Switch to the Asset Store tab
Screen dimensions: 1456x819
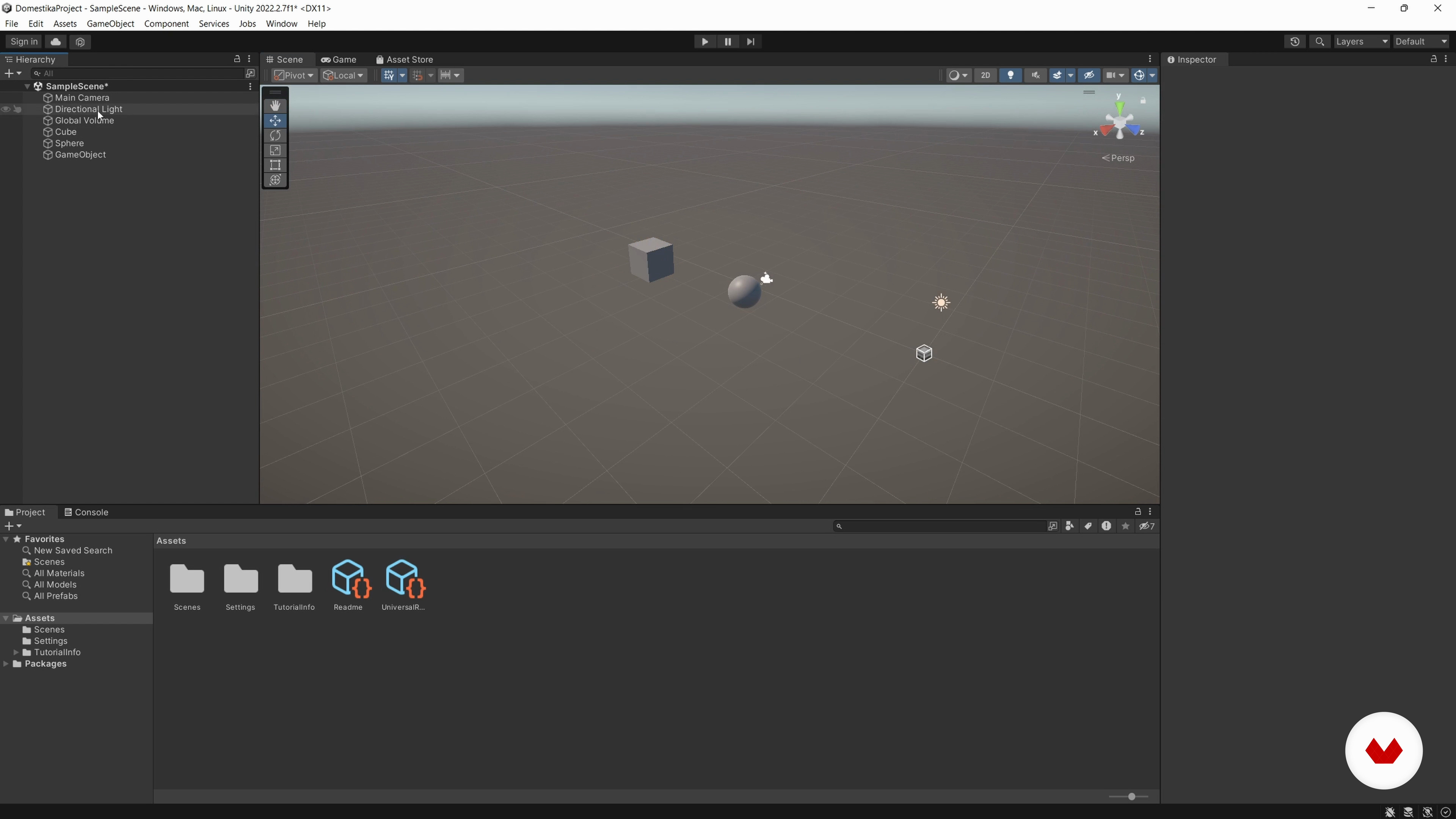pos(405,60)
